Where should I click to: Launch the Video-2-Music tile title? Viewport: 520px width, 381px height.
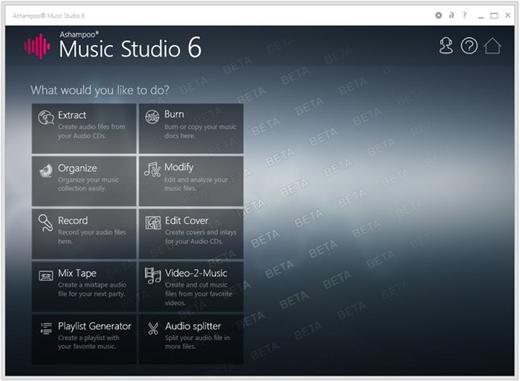point(196,273)
